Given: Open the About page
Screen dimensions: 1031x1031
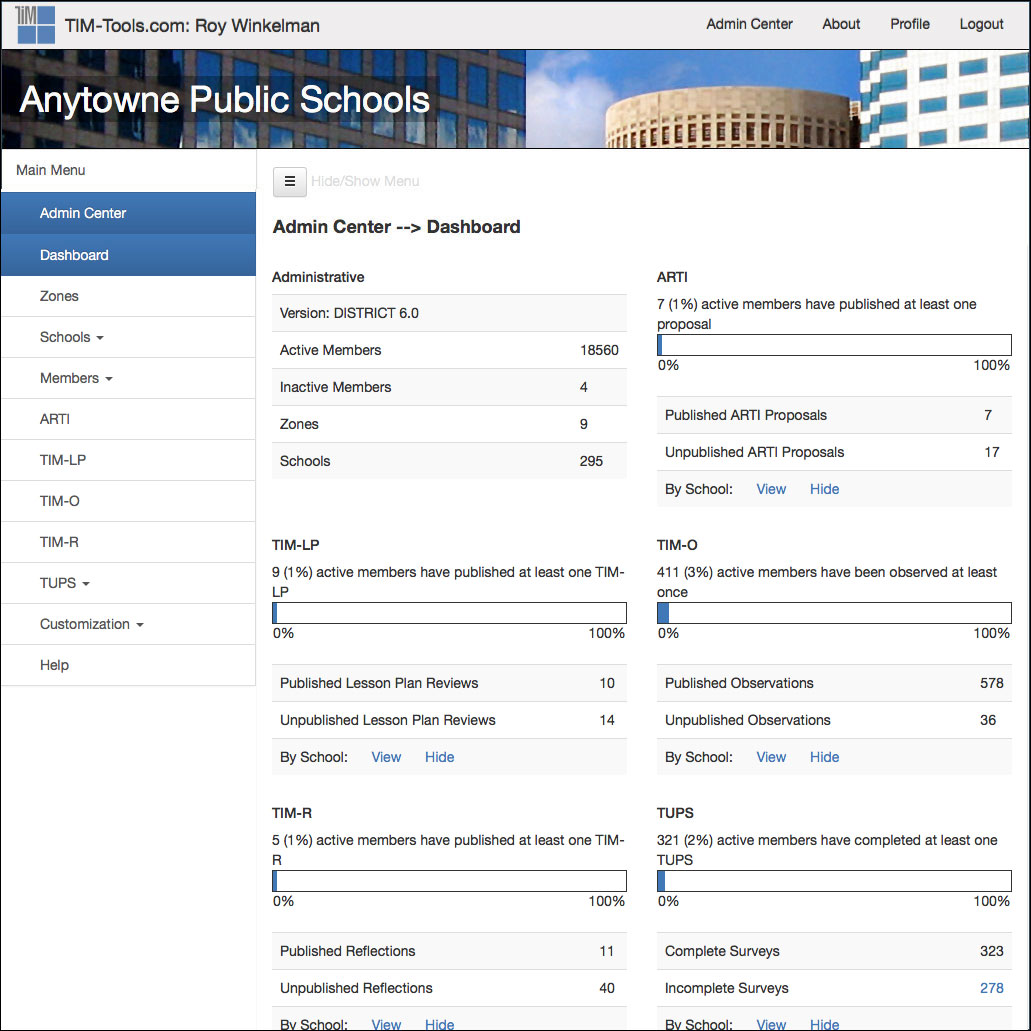Looking at the screenshot, I should pos(841,24).
